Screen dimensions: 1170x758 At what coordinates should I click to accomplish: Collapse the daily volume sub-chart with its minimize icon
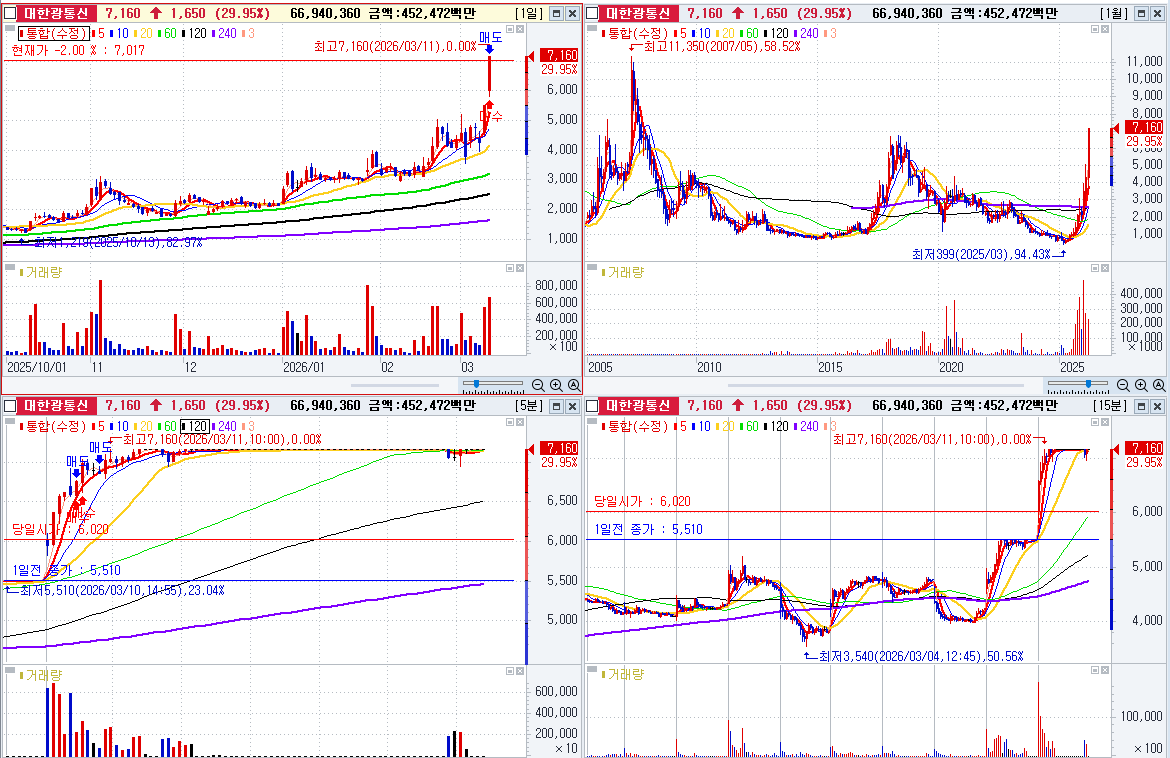tap(510, 268)
